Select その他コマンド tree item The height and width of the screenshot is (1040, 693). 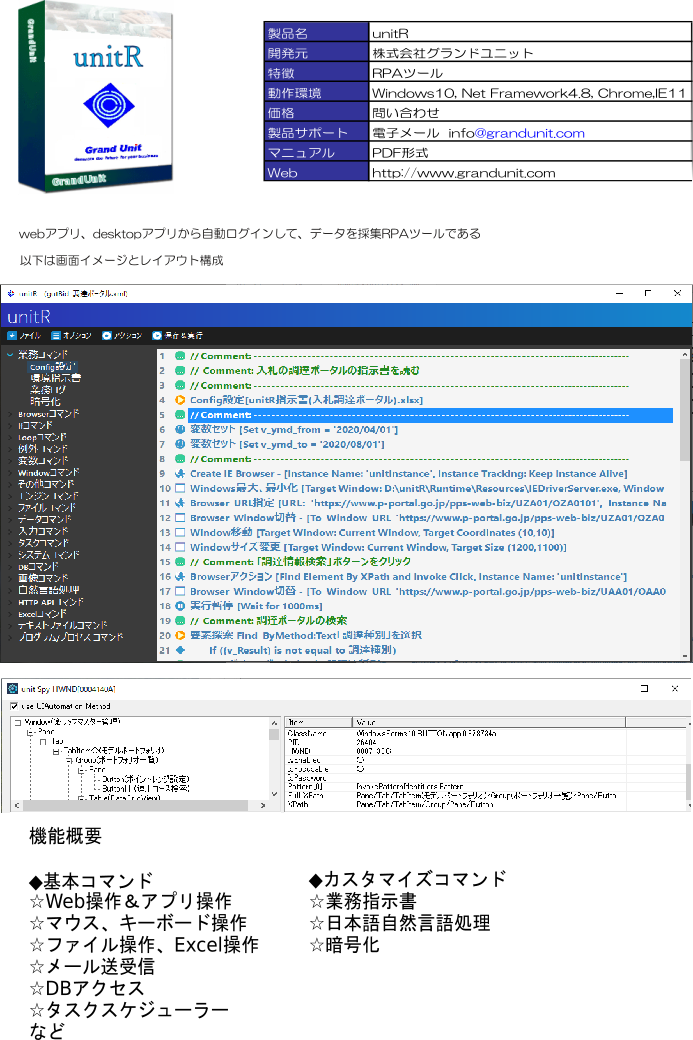44,485
